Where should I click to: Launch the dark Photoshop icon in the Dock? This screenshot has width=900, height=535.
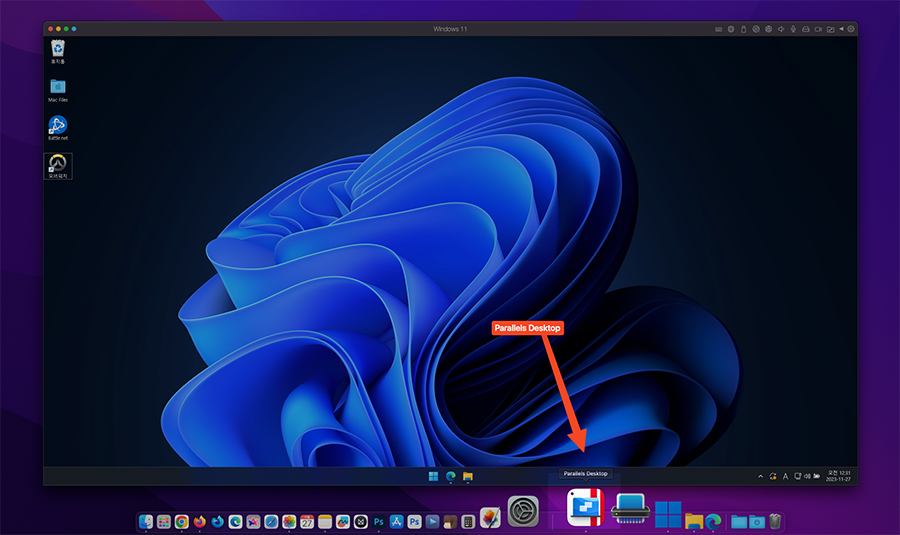[x=378, y=521]
